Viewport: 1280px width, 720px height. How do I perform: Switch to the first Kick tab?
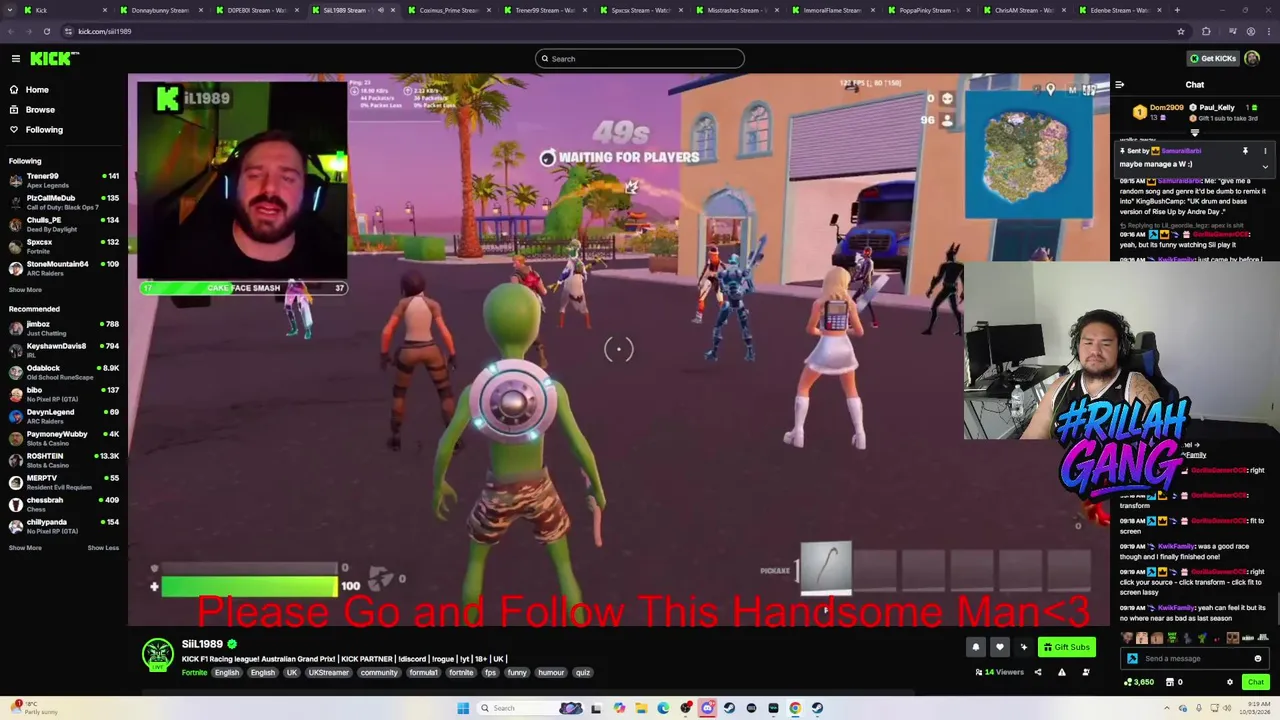click(x=65, y=10)
